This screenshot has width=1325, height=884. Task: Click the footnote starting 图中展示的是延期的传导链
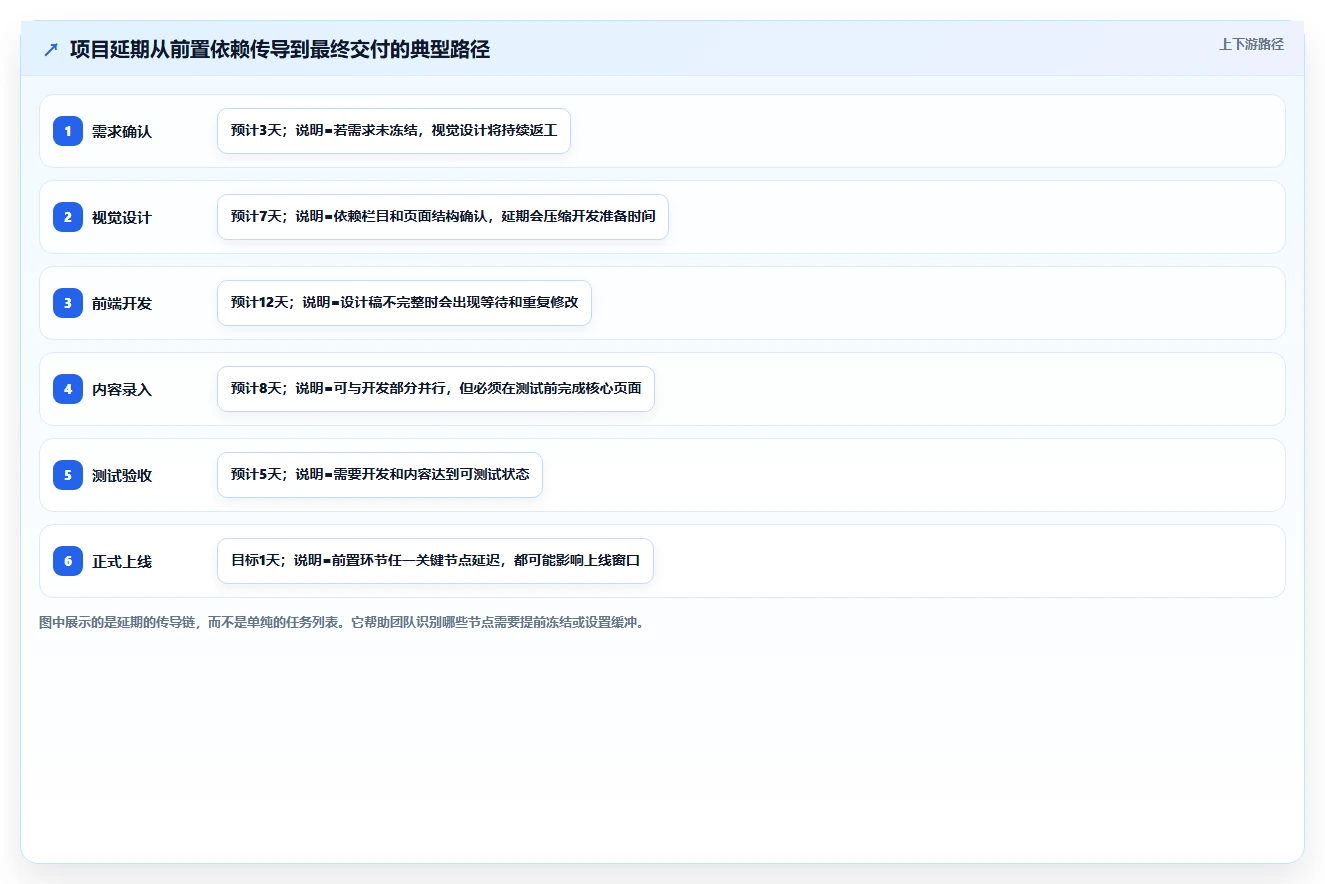point(342,622)
